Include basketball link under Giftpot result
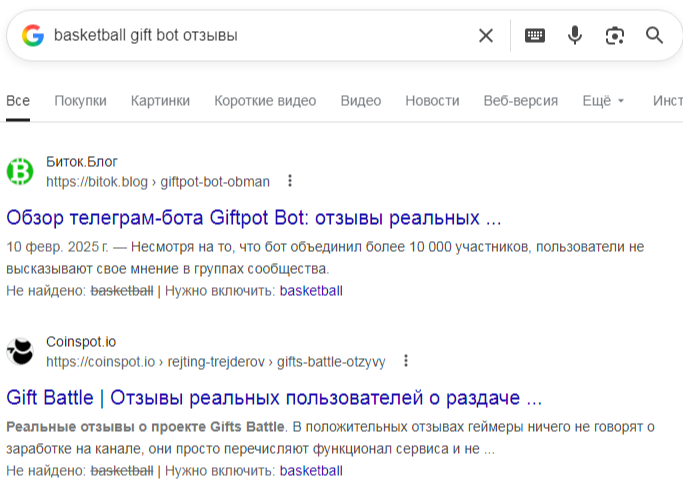Screen dimensions: 683x498 pyautogui.click(x=311, y=291)
